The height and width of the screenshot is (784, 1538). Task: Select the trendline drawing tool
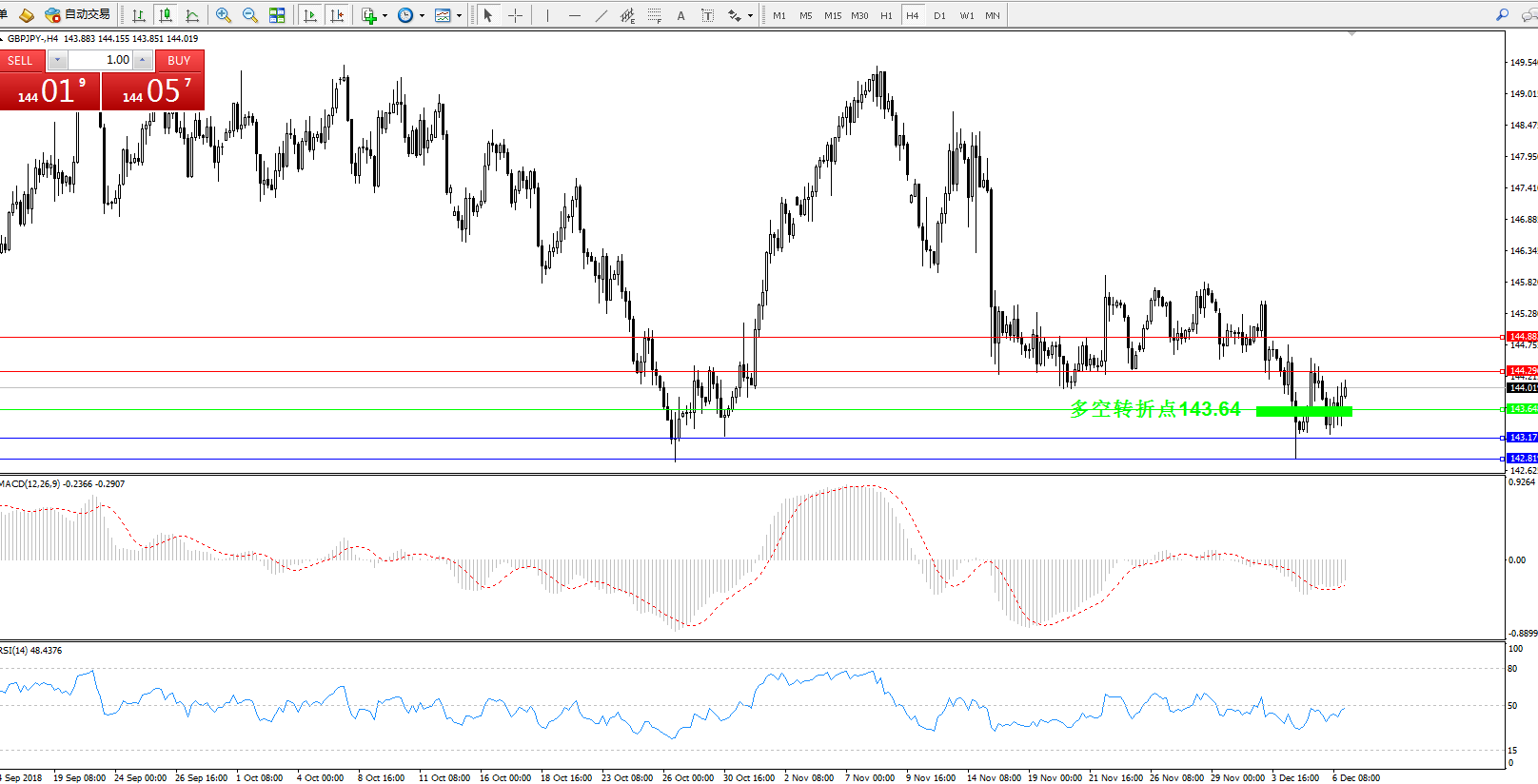(x=601, y=15)
